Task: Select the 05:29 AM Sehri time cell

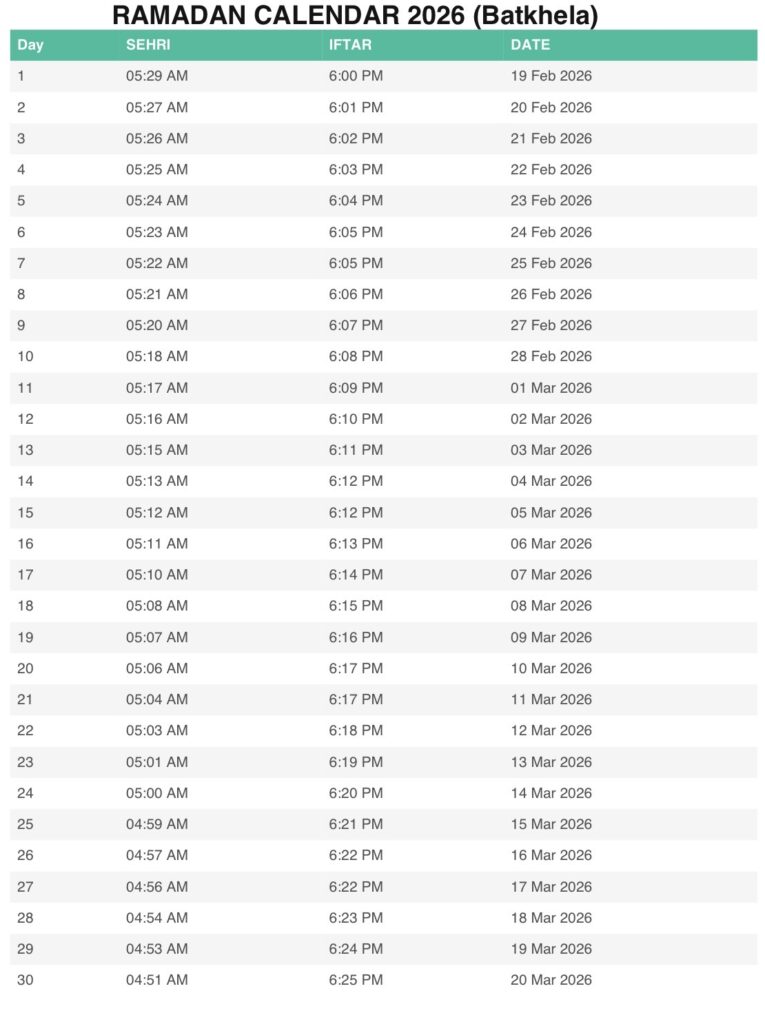Action: click(157, 76)
